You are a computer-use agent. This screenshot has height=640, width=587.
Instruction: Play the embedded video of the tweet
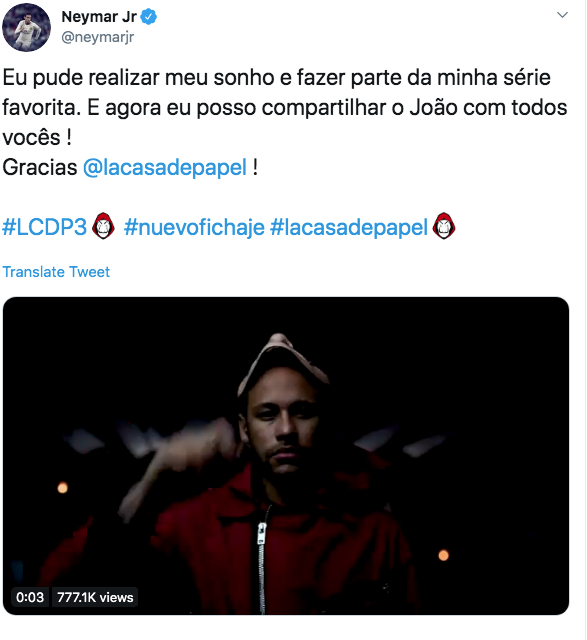pyautogui.click(x=286, y=456)
